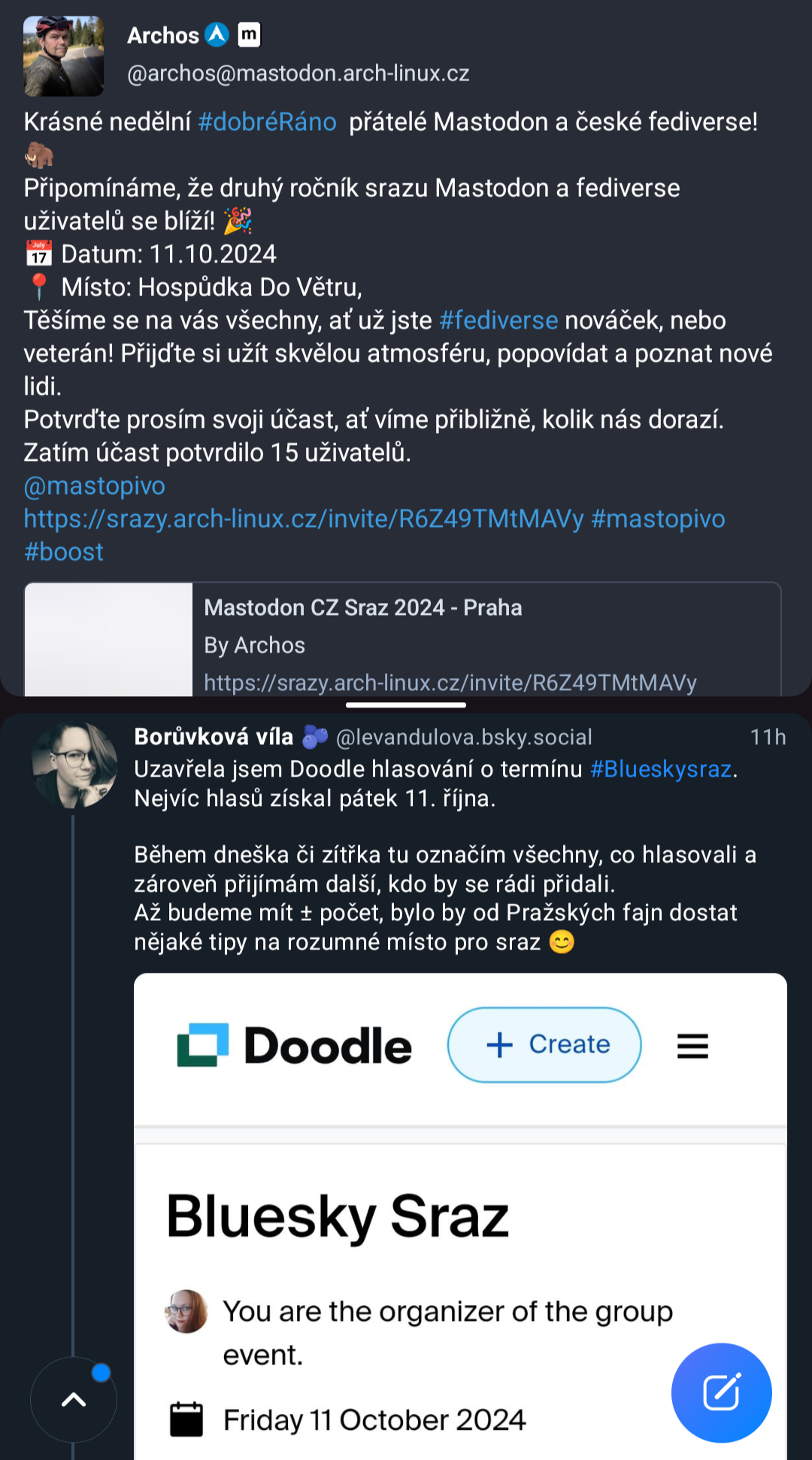Open Borůvková víla's avatar
The height and width of the screenshot is (1460, 812).
pos(74,765)
